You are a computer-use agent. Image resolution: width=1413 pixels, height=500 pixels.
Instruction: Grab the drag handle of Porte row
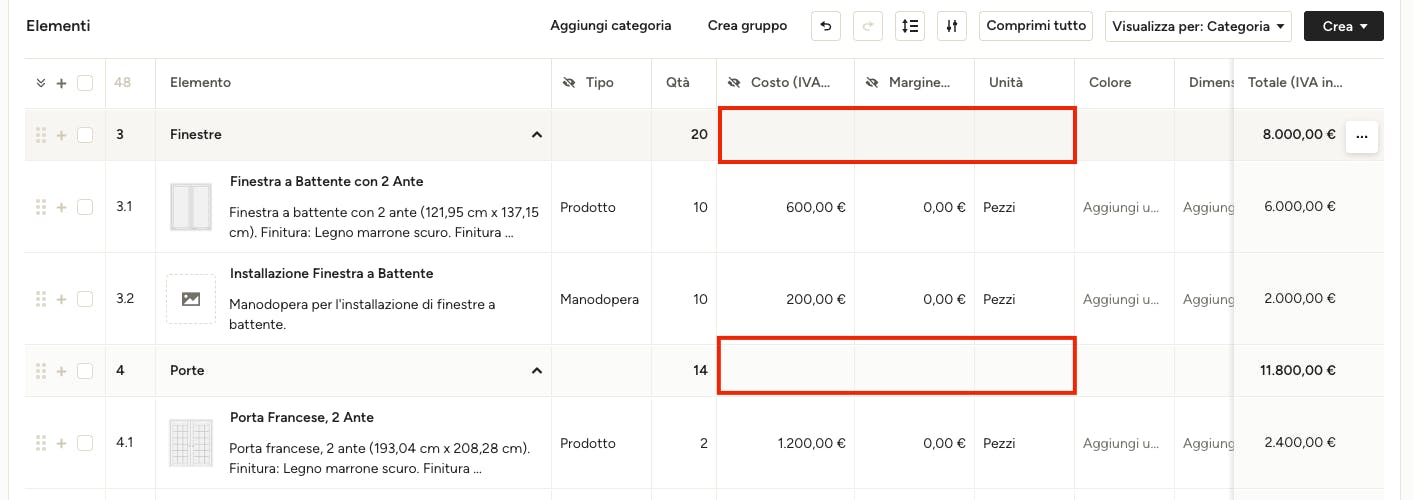click(x=41, y=371)
